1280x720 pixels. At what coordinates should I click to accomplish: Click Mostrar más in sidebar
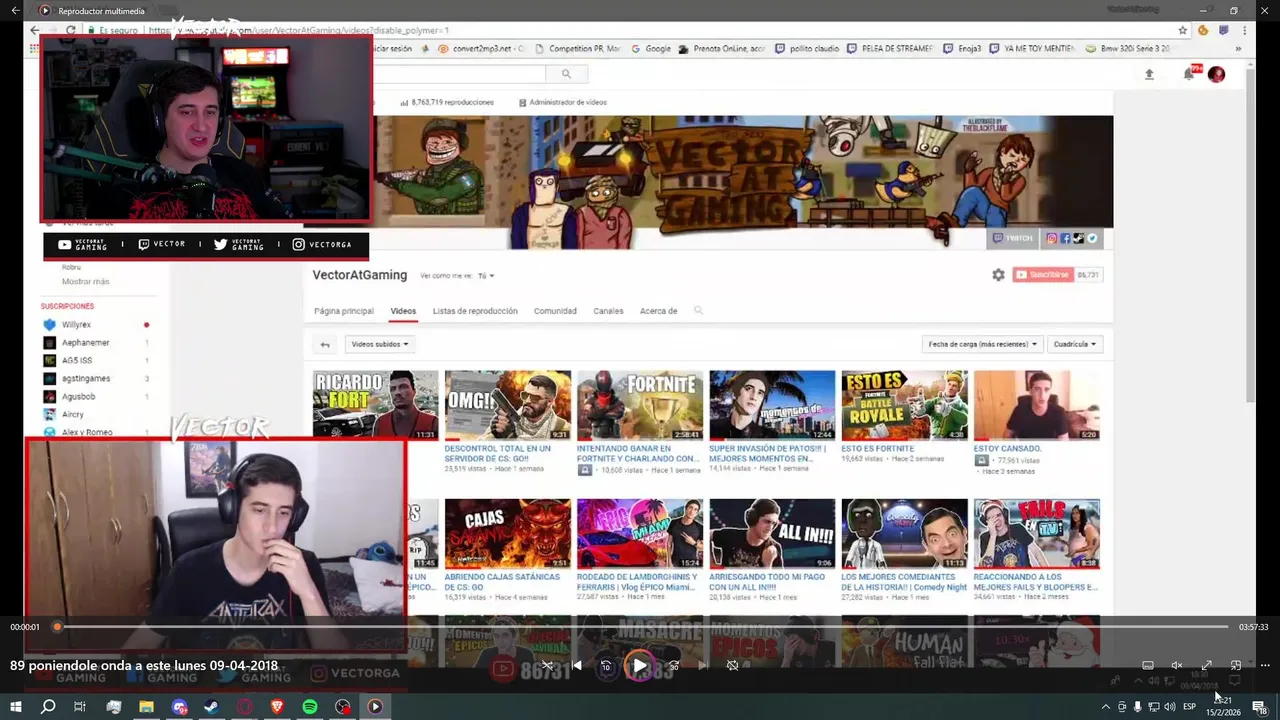(x=86, y=282)
